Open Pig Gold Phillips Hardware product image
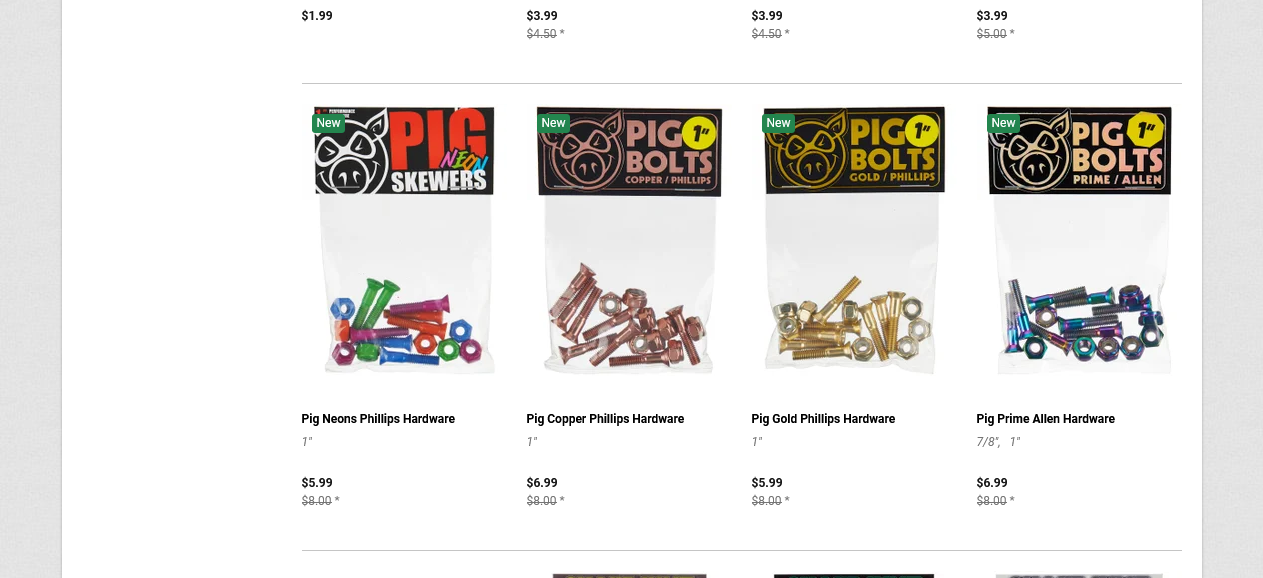 pyautogui.click(x=854, y=240)
